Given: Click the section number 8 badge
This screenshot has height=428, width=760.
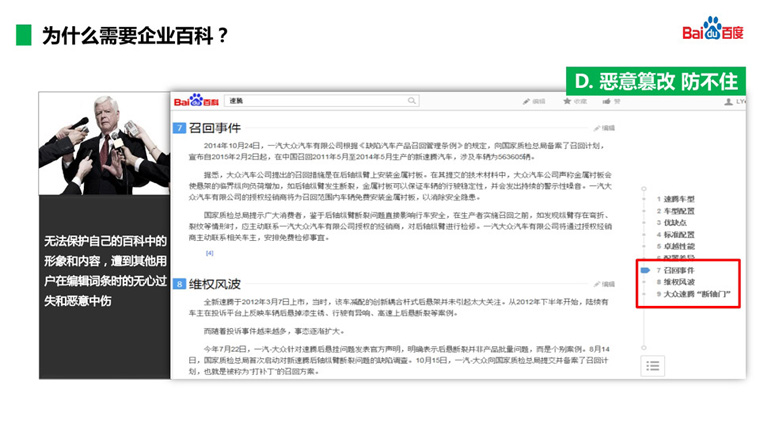Looking at the screenshot, I should [x=179, y=284].
